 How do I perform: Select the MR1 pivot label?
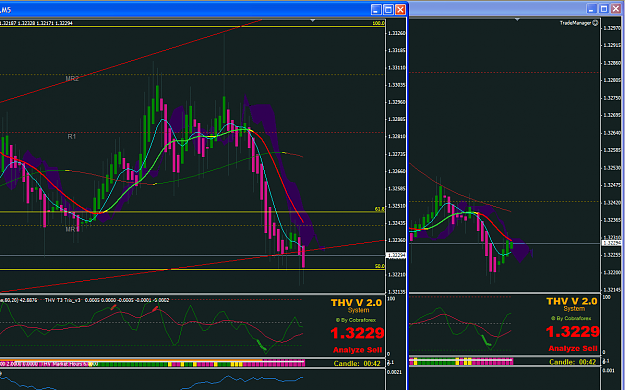pos(71,229)
